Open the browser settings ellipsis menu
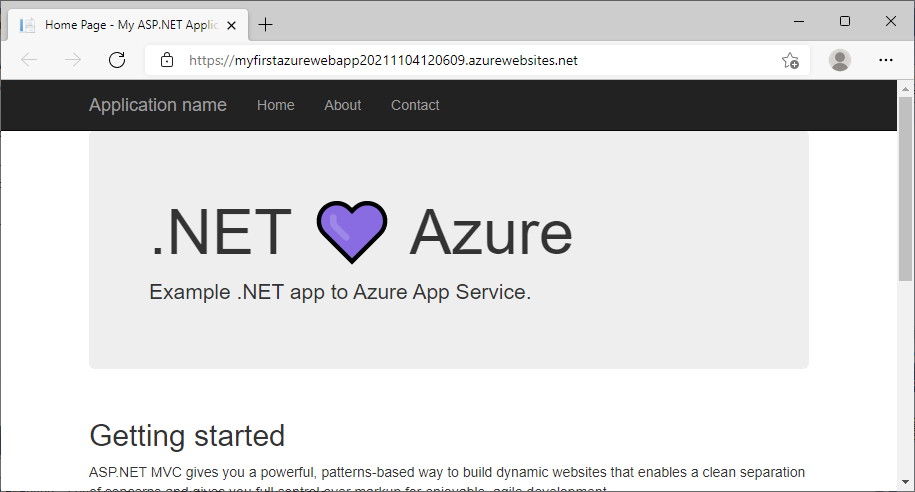The image size is (915, 492). point(885,60)
